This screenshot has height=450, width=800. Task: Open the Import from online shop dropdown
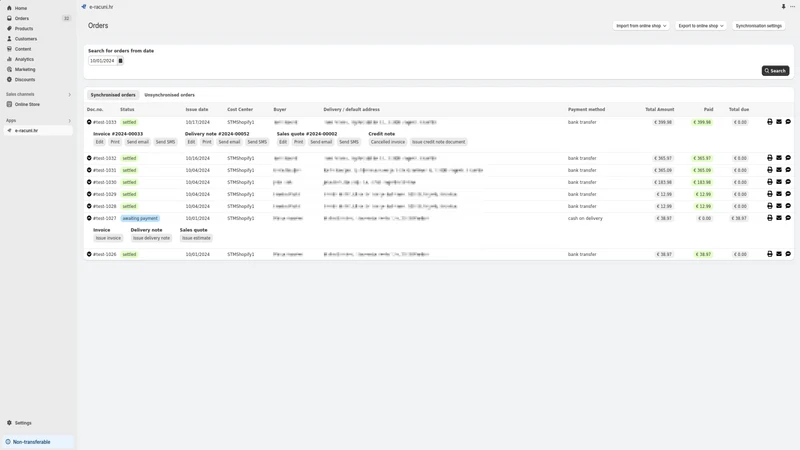(641, 26)
